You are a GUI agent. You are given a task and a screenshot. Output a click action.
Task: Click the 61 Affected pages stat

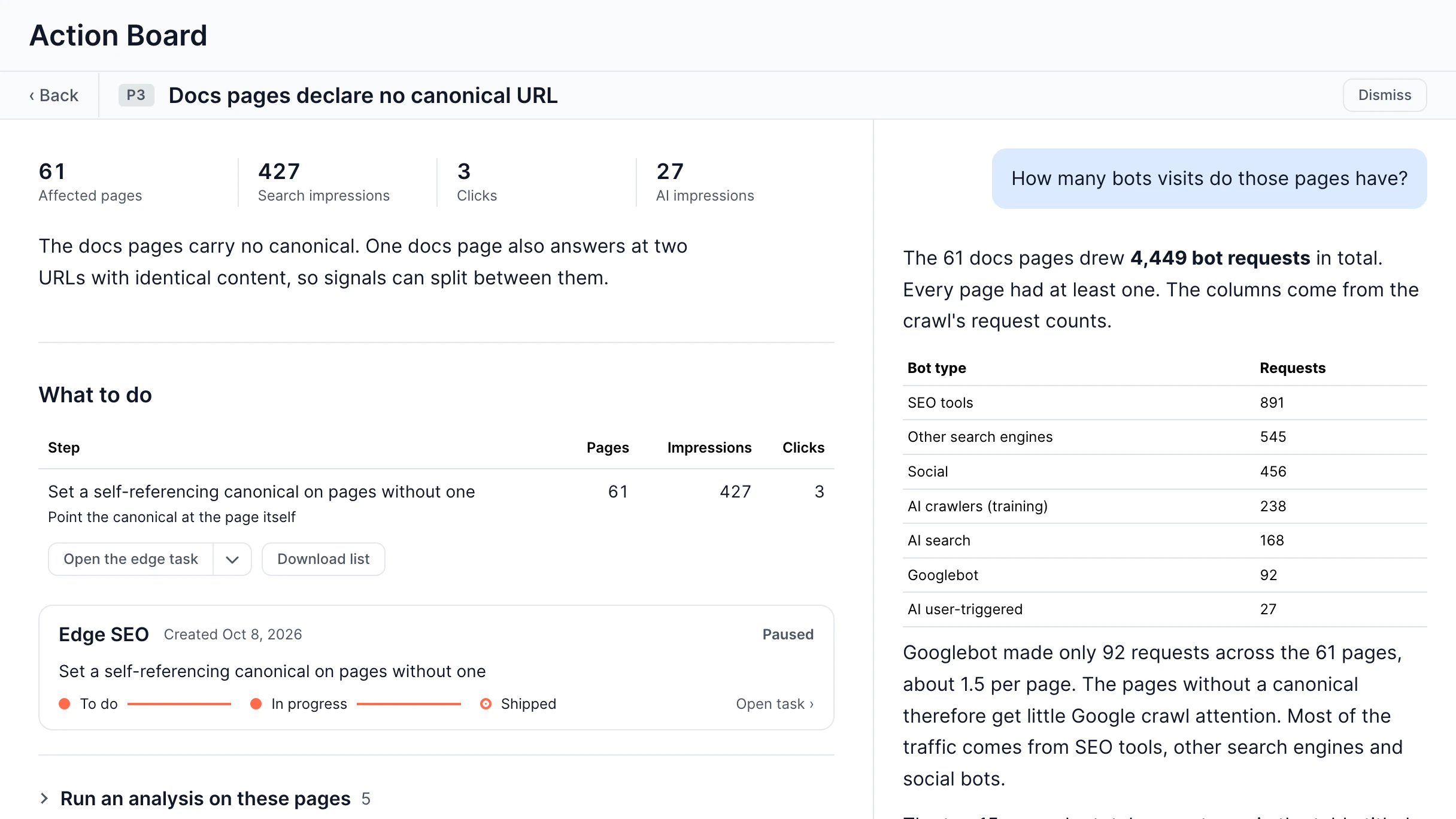[90, 182]
